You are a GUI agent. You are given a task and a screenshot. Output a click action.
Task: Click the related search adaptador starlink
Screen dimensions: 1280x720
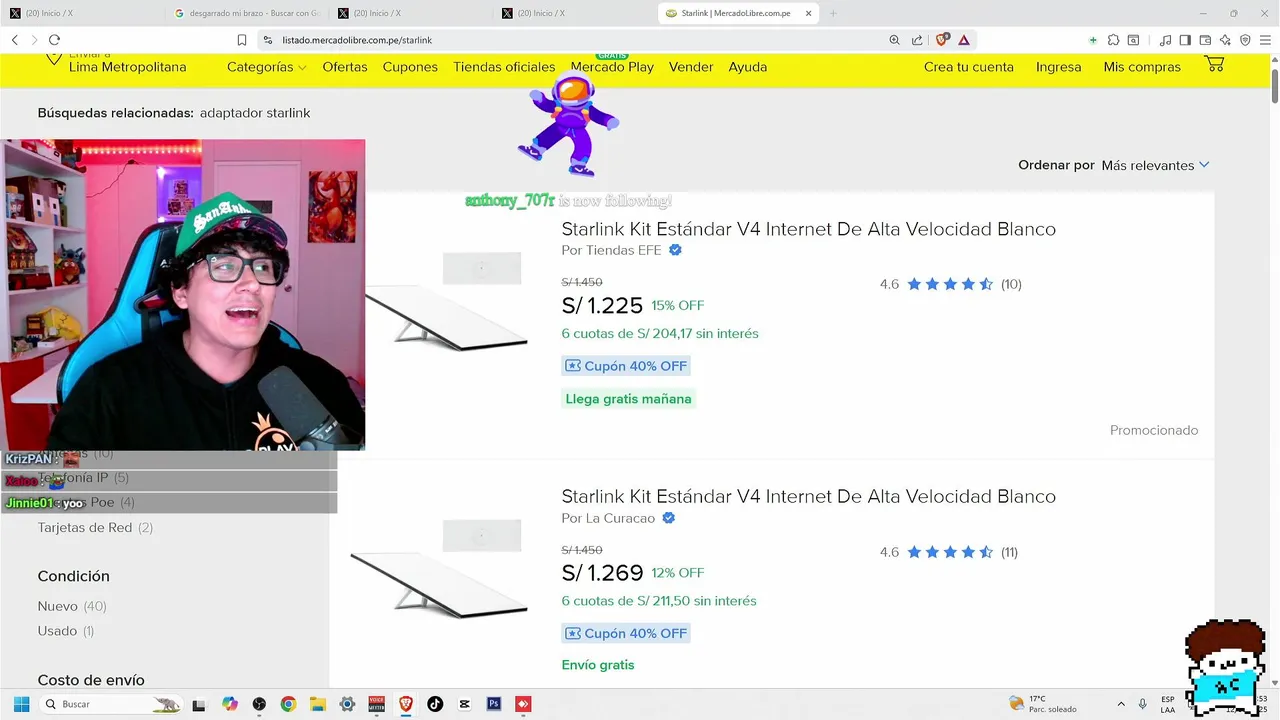click(x=255, y=113)
